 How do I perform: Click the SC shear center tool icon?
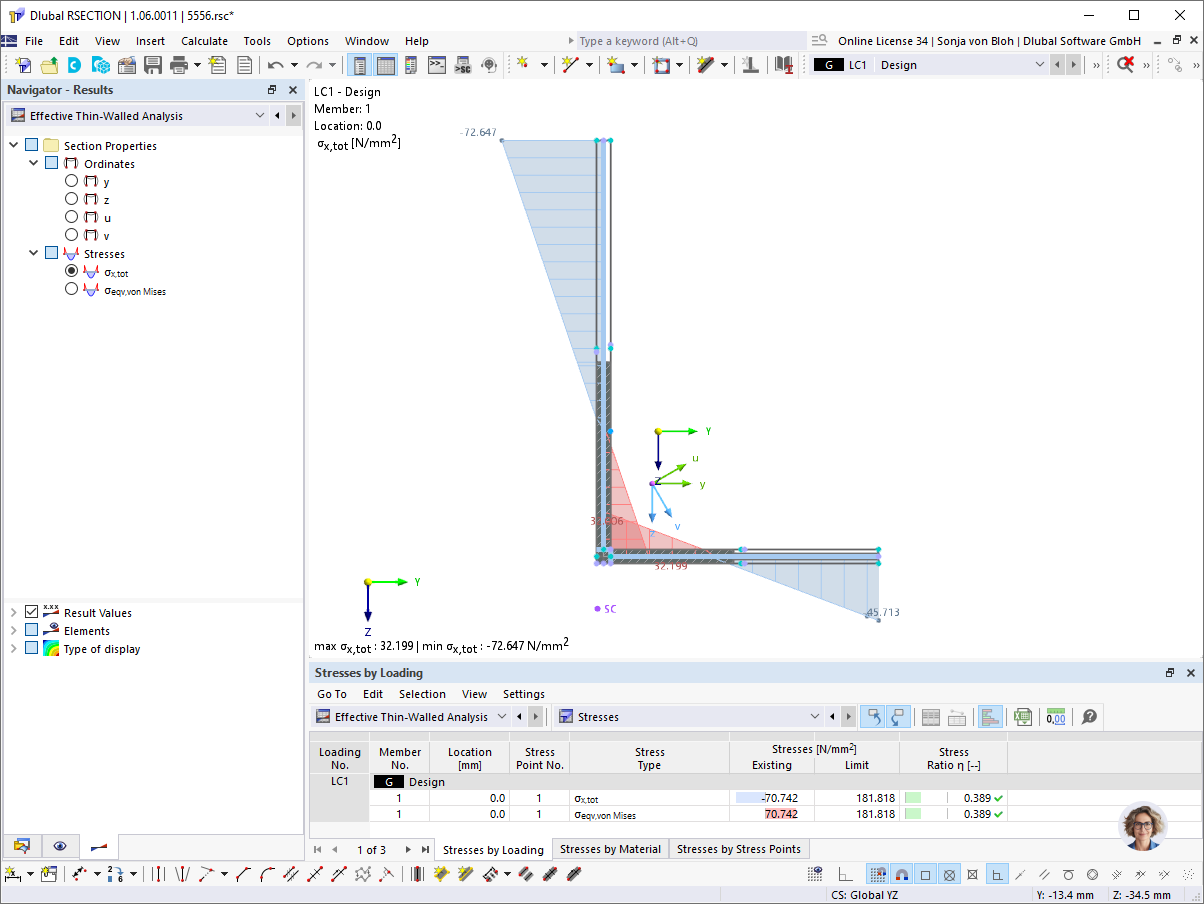pyautogui.click(x=463, y=65)
